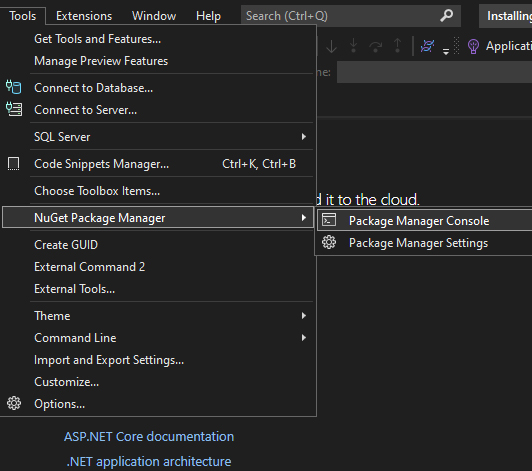This screenshot has width=532, height=471.
Task: Click the Connect to Server icon
Action: click(14, 109)
